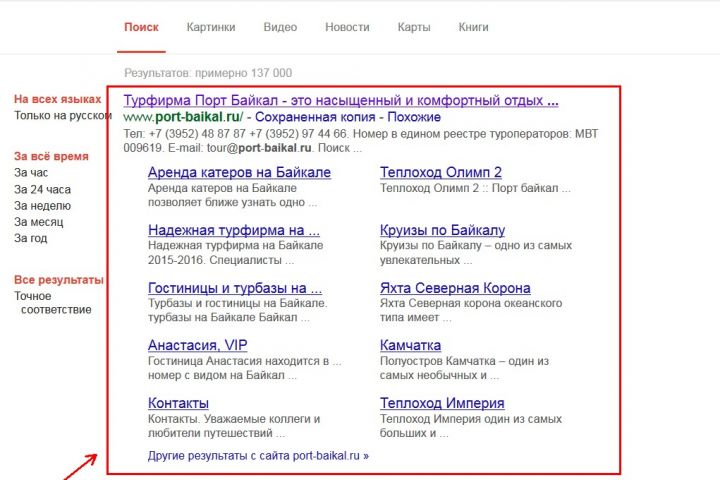
Task: Open the Книги tab
Action: 473,27
